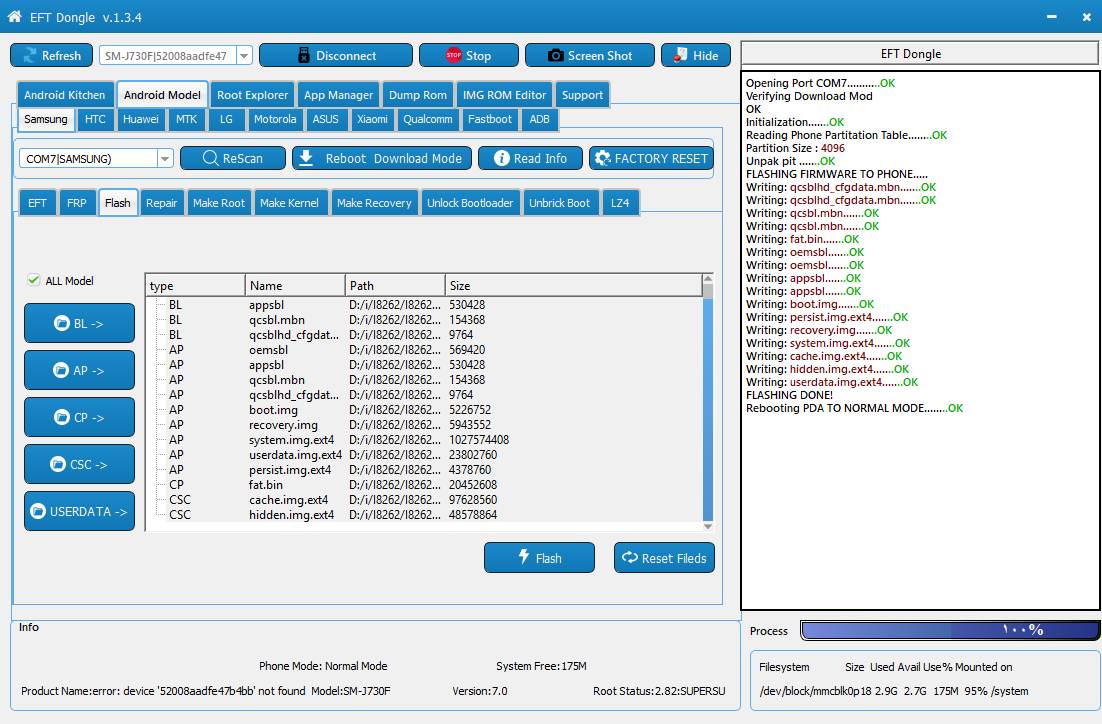Click the EFT Dongle log header button
The image size is (1102, 724).
919,53
